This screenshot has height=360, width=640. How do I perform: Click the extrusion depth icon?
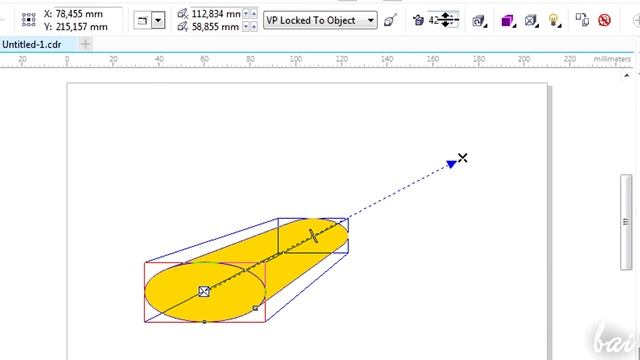click(418, 20)
